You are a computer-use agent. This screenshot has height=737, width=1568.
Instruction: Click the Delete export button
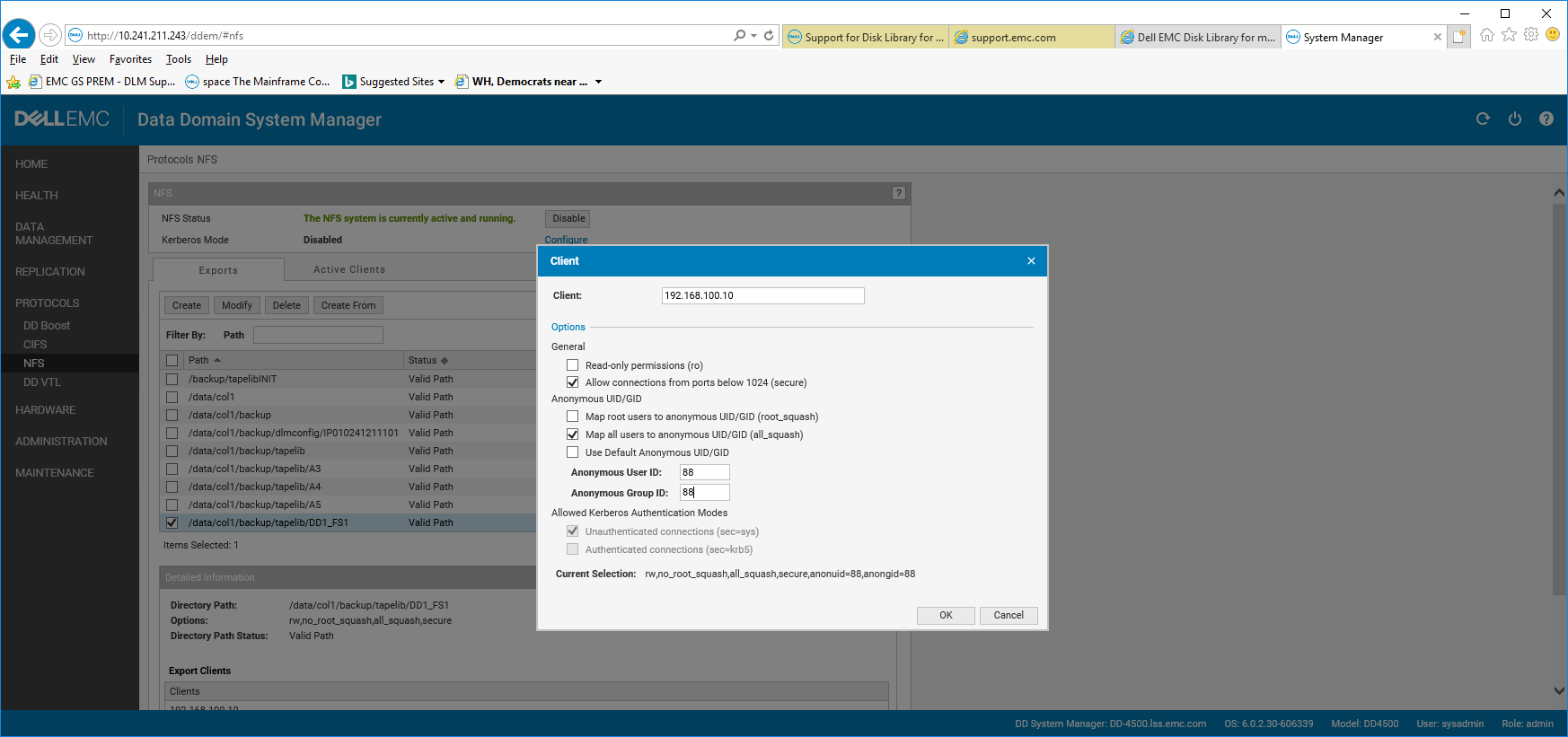[286, 305]
